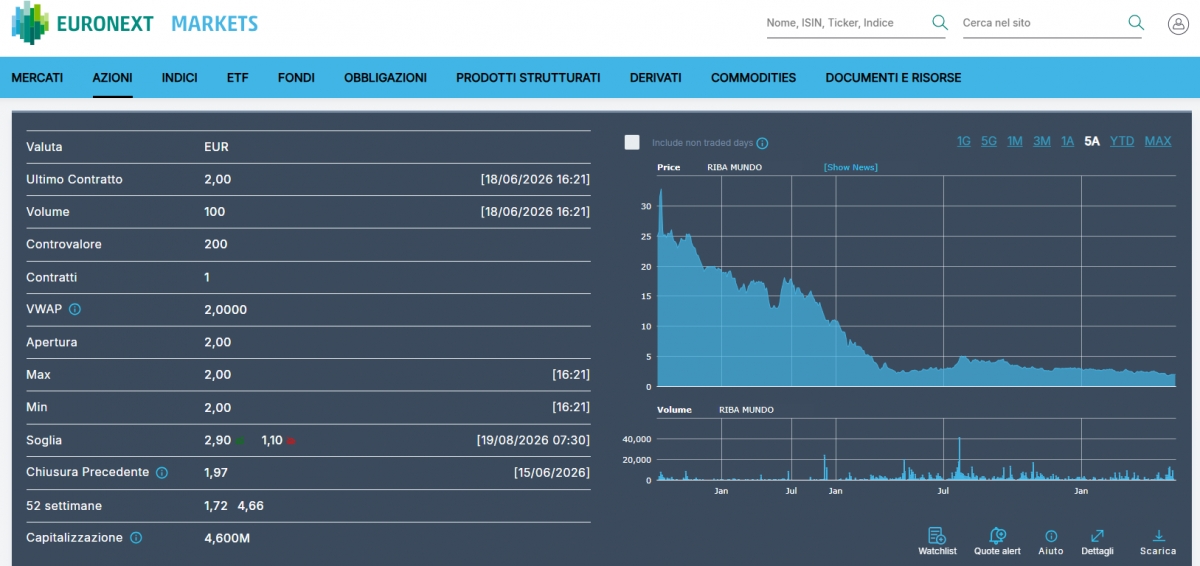Viewport: 1200px width, 566px height.
Task: Click the 52 settimane high 4,66
Action: coord(250,505)
